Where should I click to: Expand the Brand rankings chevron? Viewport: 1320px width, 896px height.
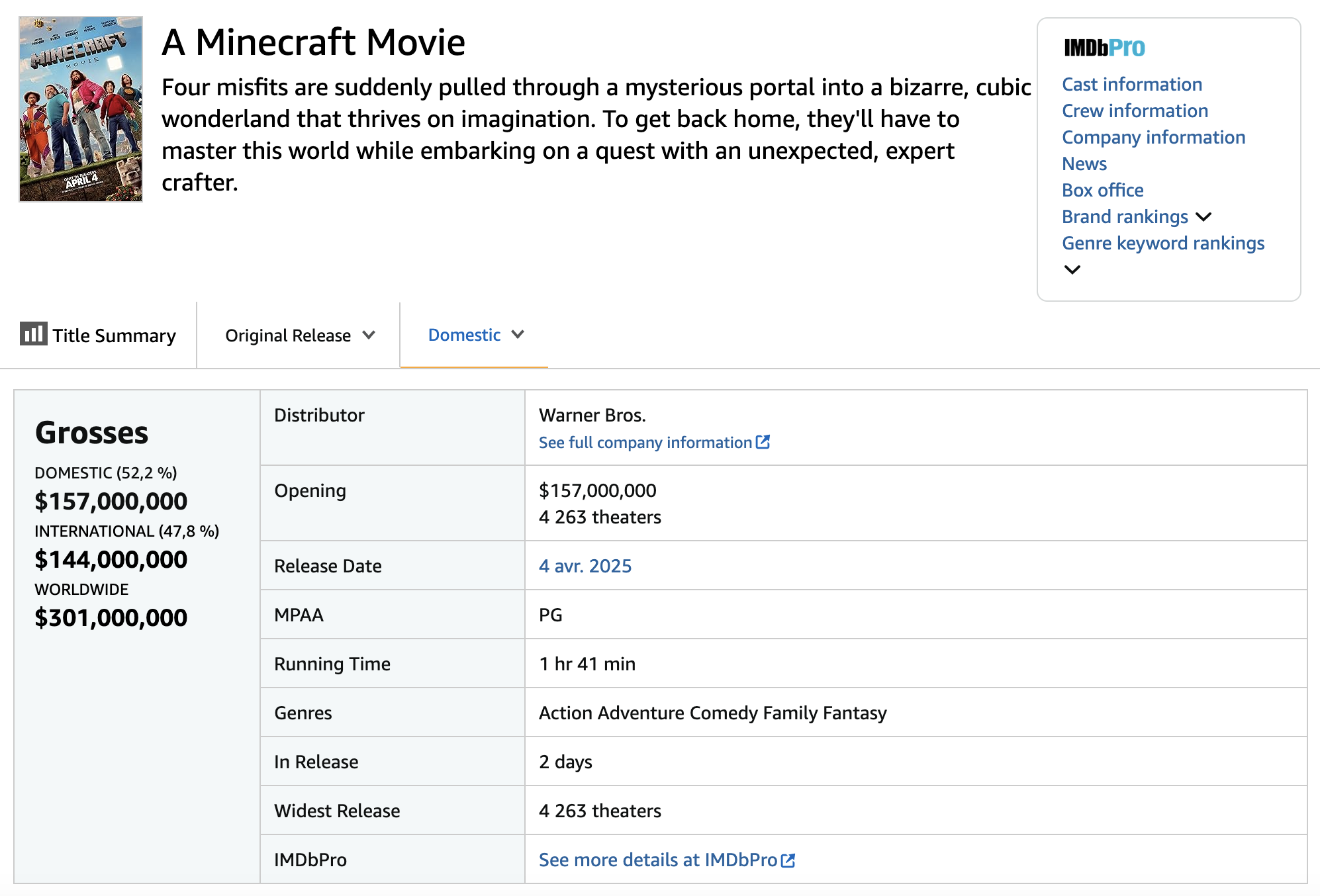click(1205, 216)
